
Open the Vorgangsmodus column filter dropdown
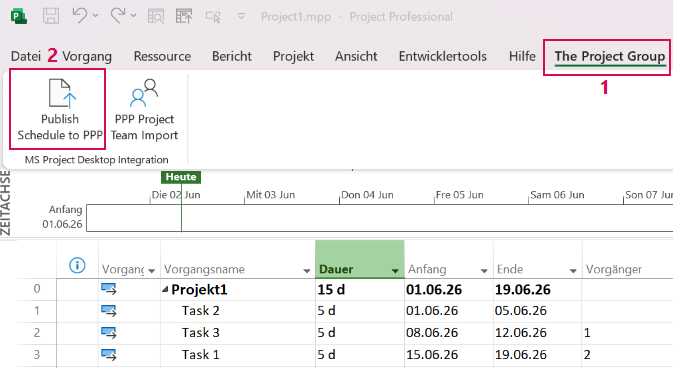point(152,271)
